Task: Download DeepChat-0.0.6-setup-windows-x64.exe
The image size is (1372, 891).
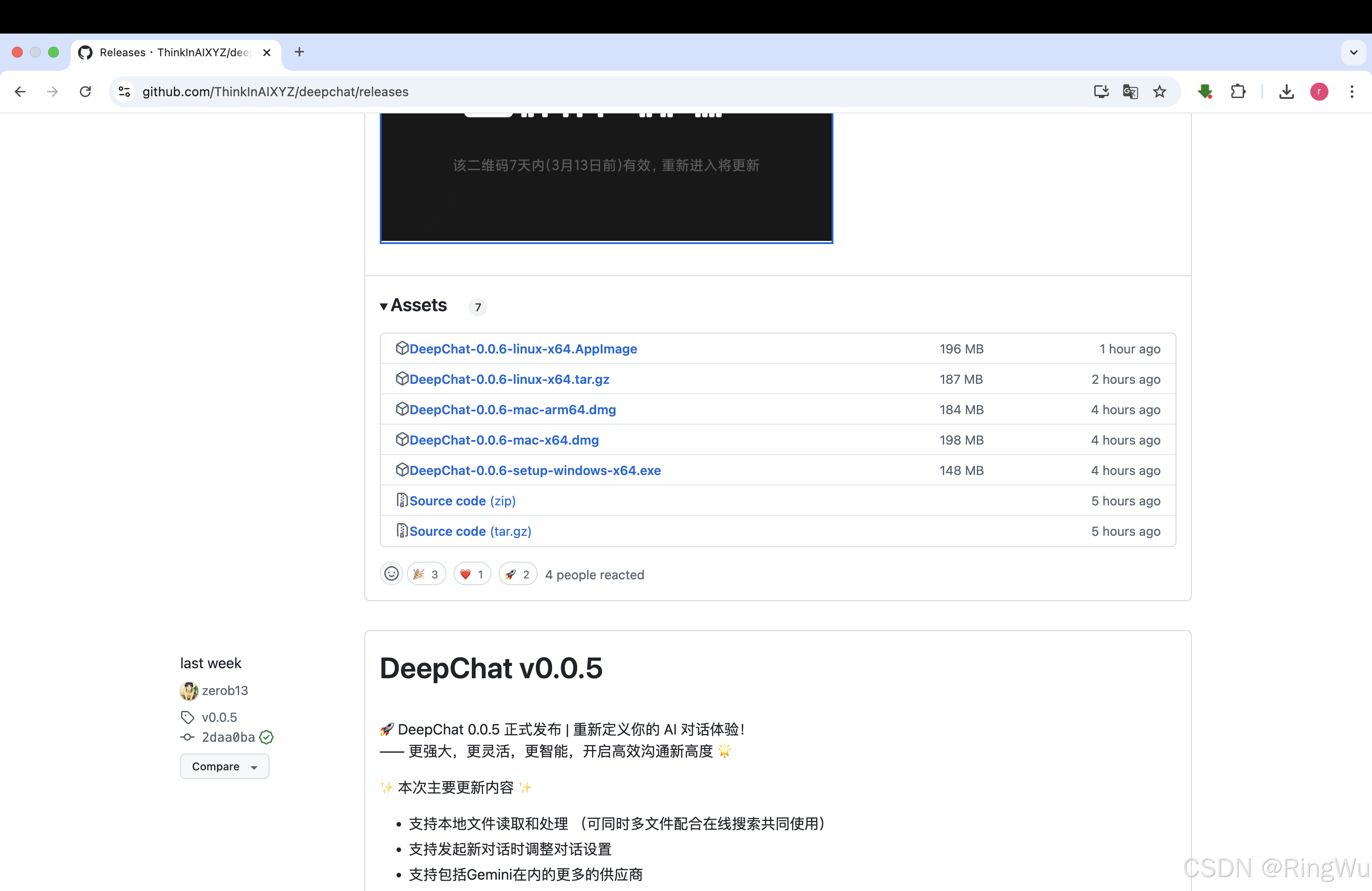Action: coord(534,470)
